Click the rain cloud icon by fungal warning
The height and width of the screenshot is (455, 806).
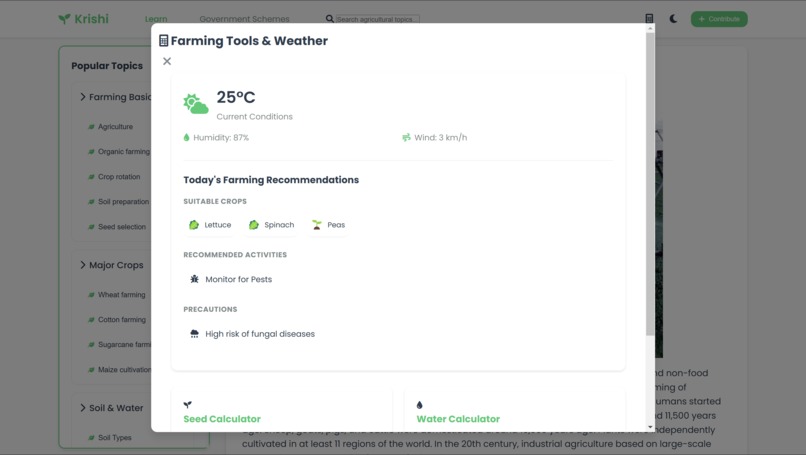(194, 334)
